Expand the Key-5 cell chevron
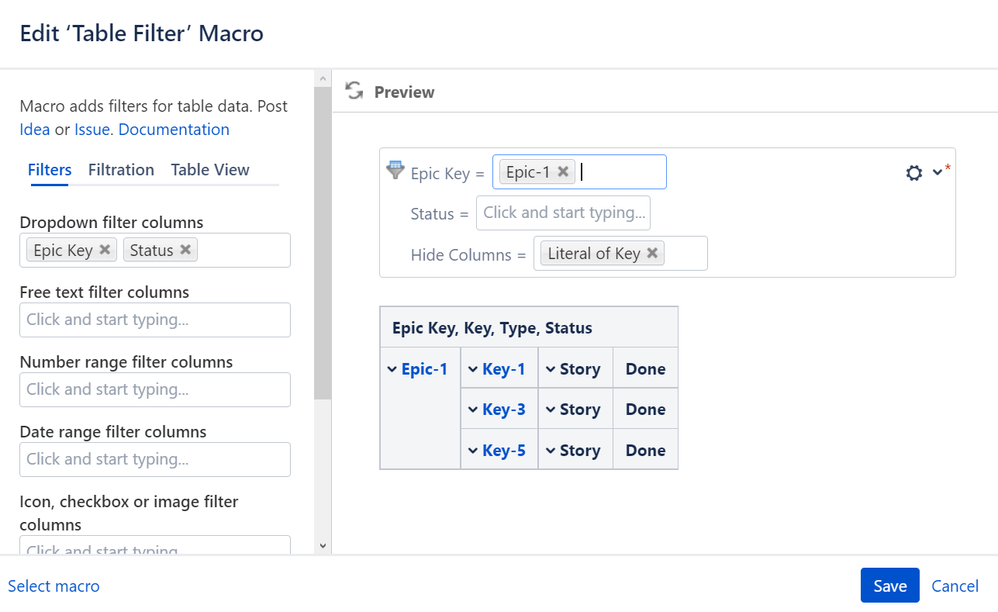The height and width of the screenshot is (612, 998). (473, 450)
